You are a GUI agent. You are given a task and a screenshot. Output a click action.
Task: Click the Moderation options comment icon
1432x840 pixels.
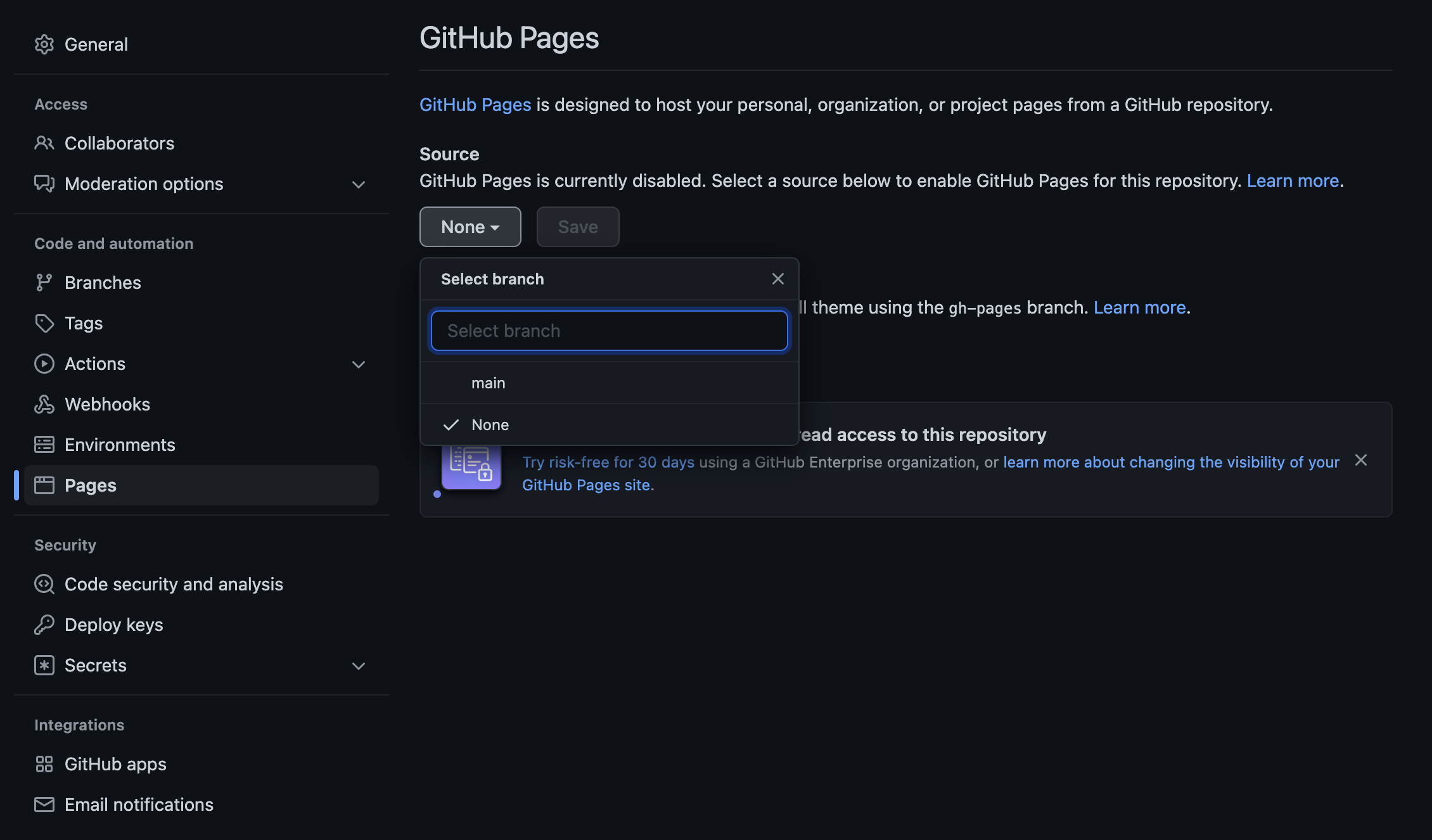[44, 184]
